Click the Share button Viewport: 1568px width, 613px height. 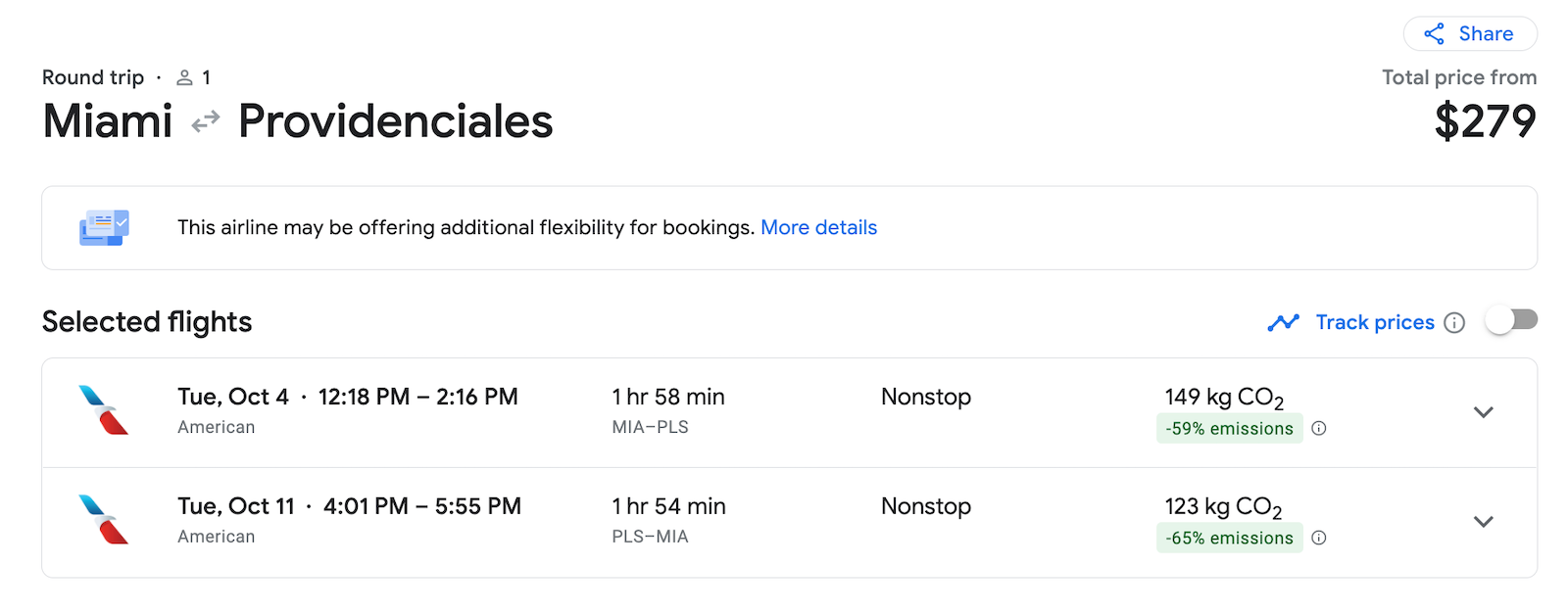tap(1470, 33)
